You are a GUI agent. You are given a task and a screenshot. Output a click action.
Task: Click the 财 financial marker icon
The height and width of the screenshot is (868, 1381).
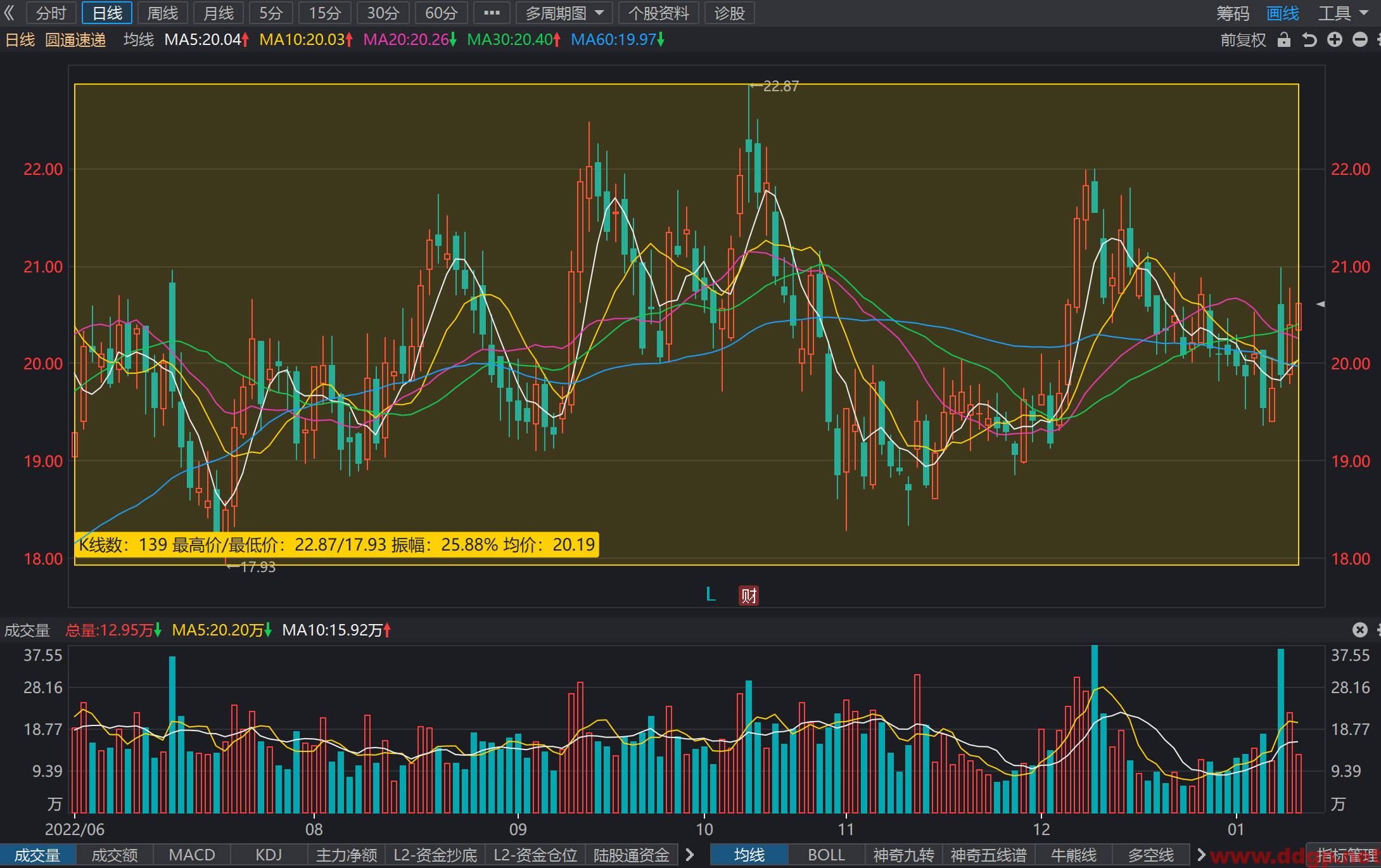(749, 596)
